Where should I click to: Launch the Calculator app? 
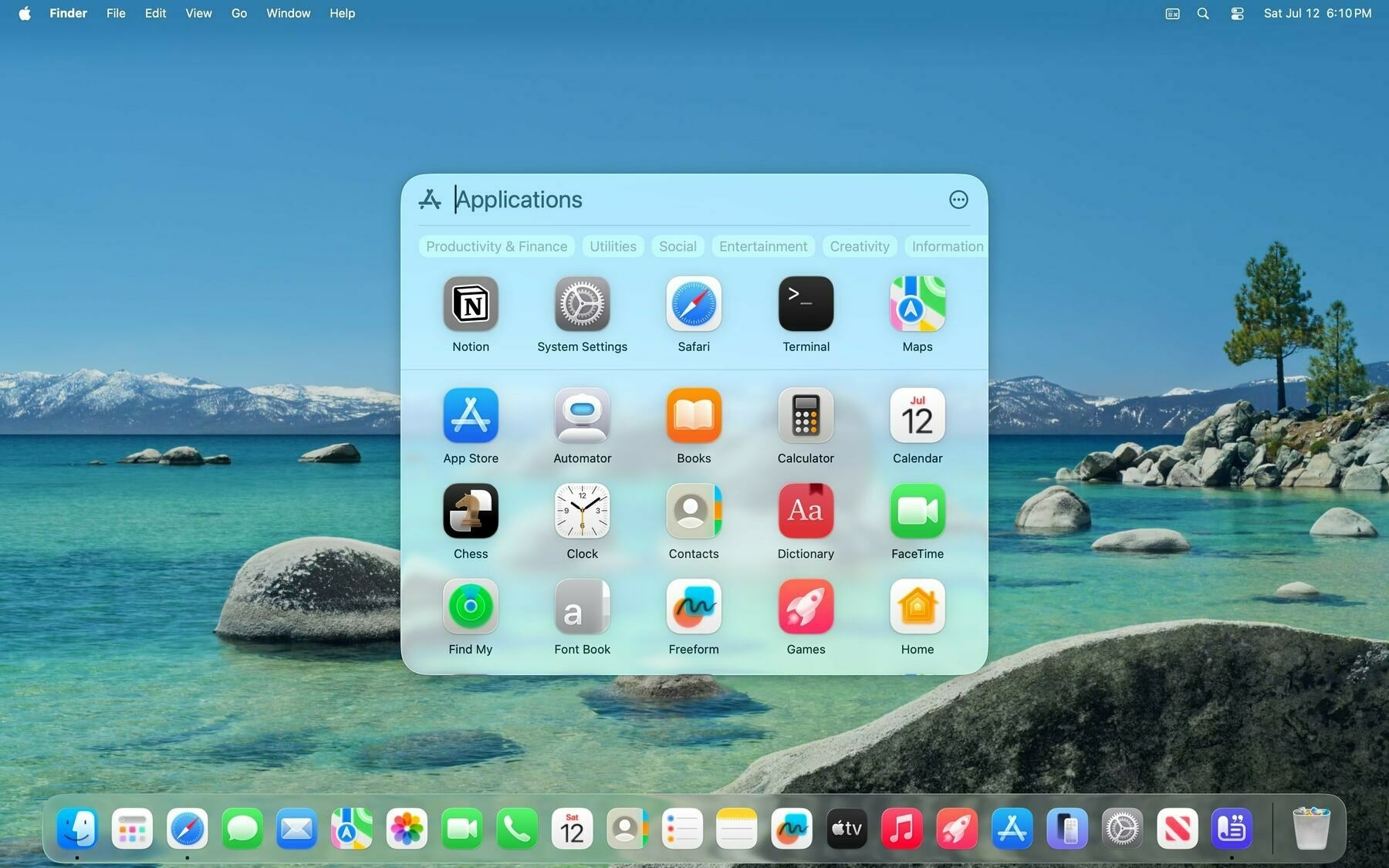pos(806,415)
